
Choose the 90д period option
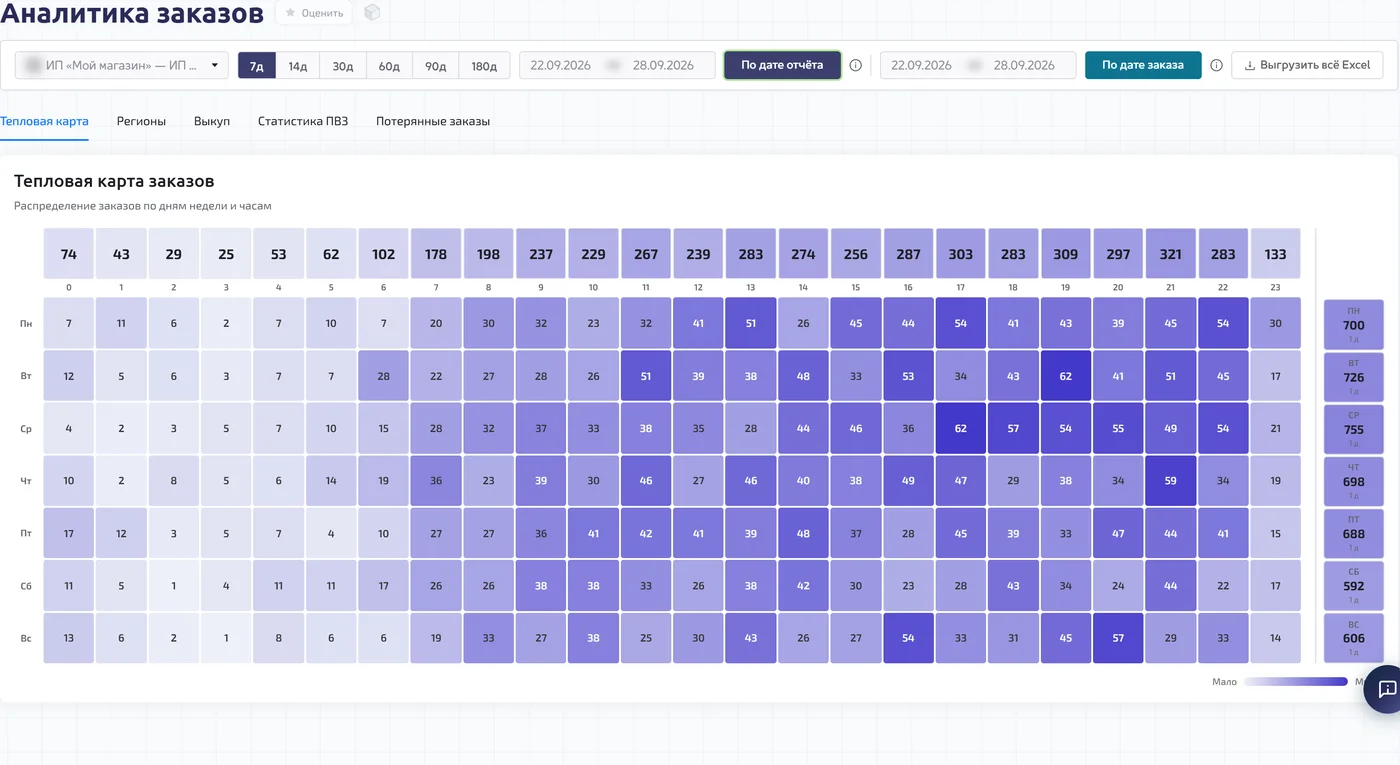pyautogui.click(x=435, y=66)
